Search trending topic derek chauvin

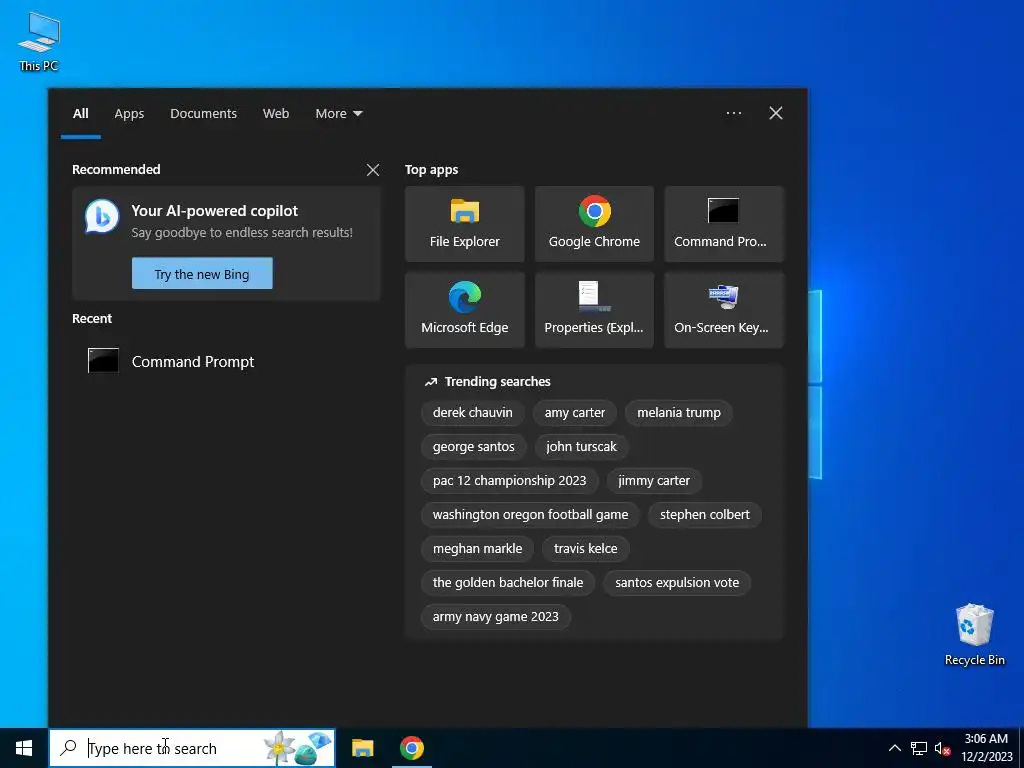pyautogui.click(x=472, y=413)
